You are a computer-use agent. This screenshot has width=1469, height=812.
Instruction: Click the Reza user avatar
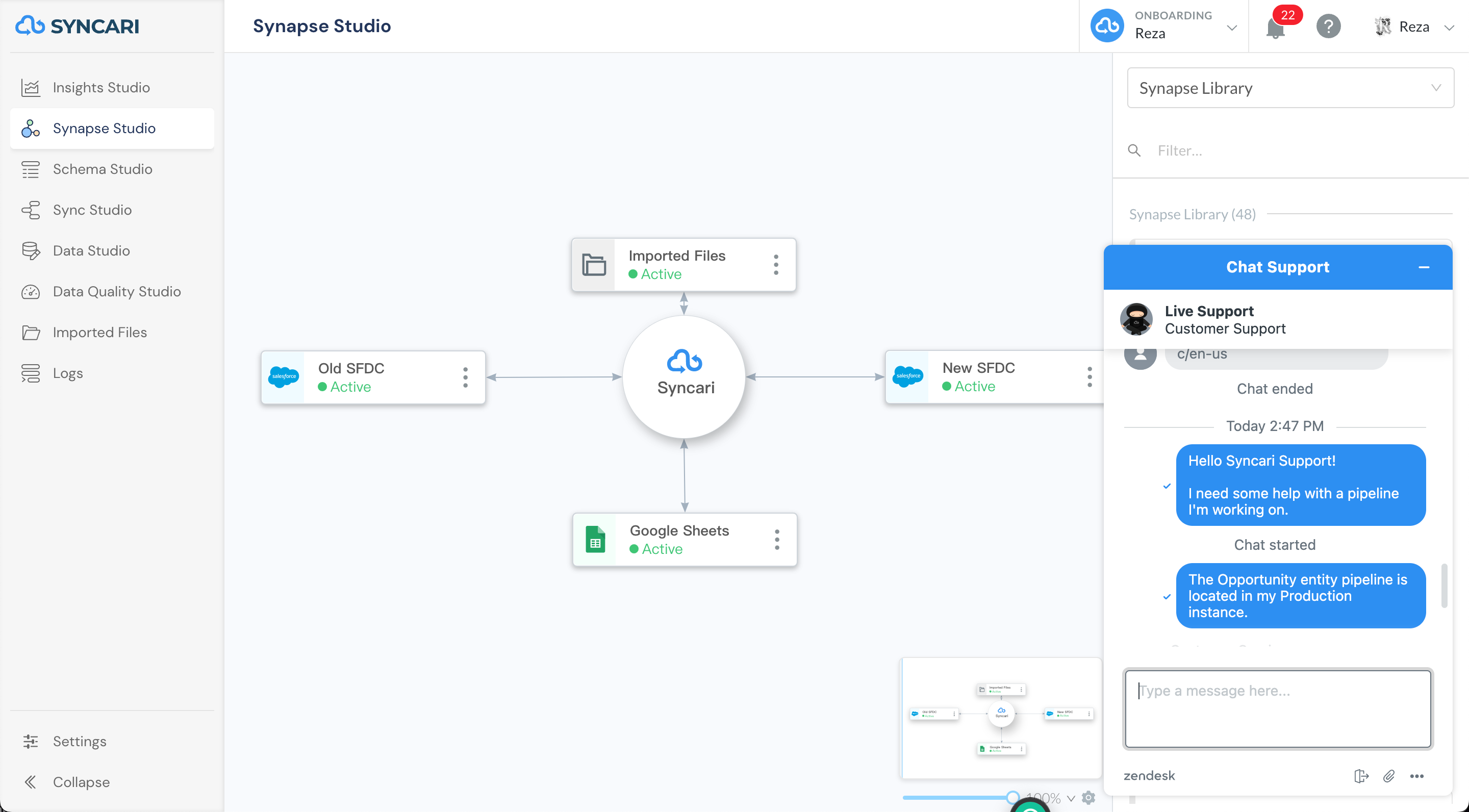(x=1382, y=26)
